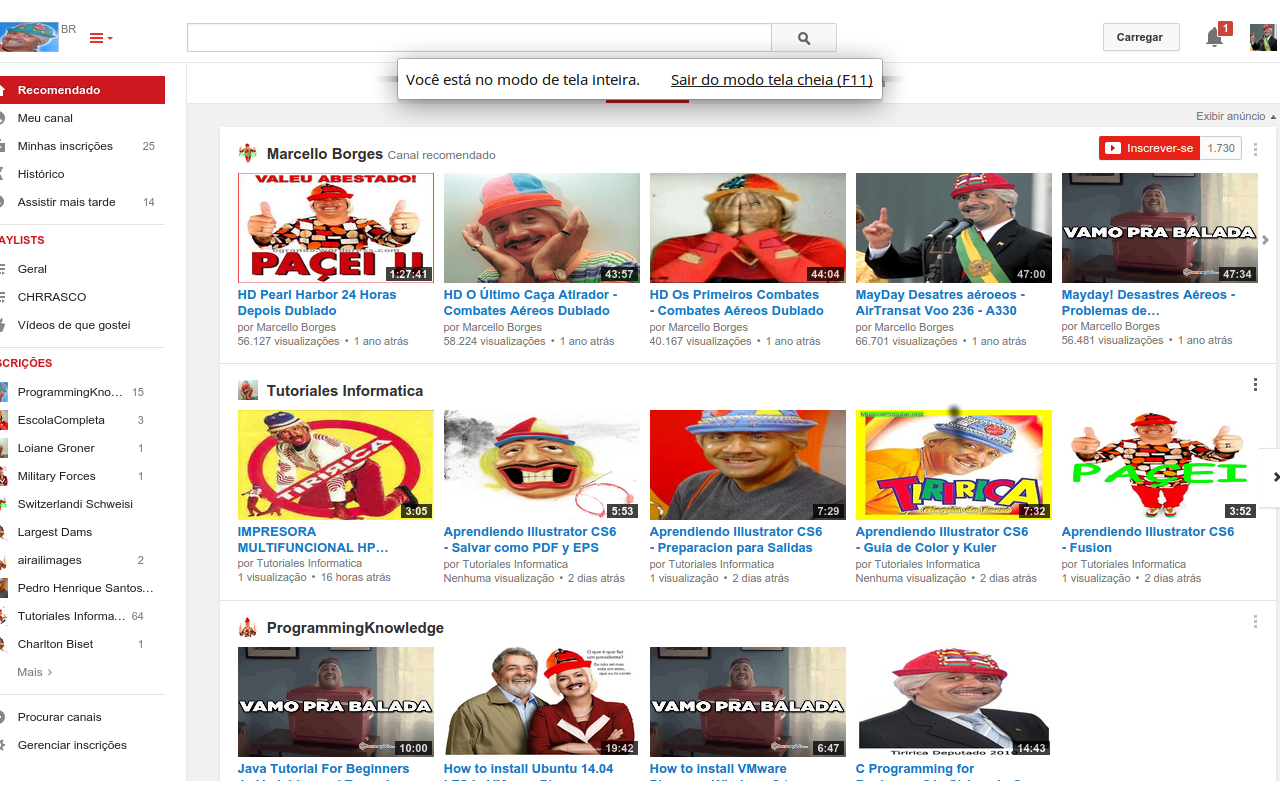The width and height of the screenshot is (1280, 800).
Task: Click the Tutoriales Informatica channel icon
Action: point(248,391)
